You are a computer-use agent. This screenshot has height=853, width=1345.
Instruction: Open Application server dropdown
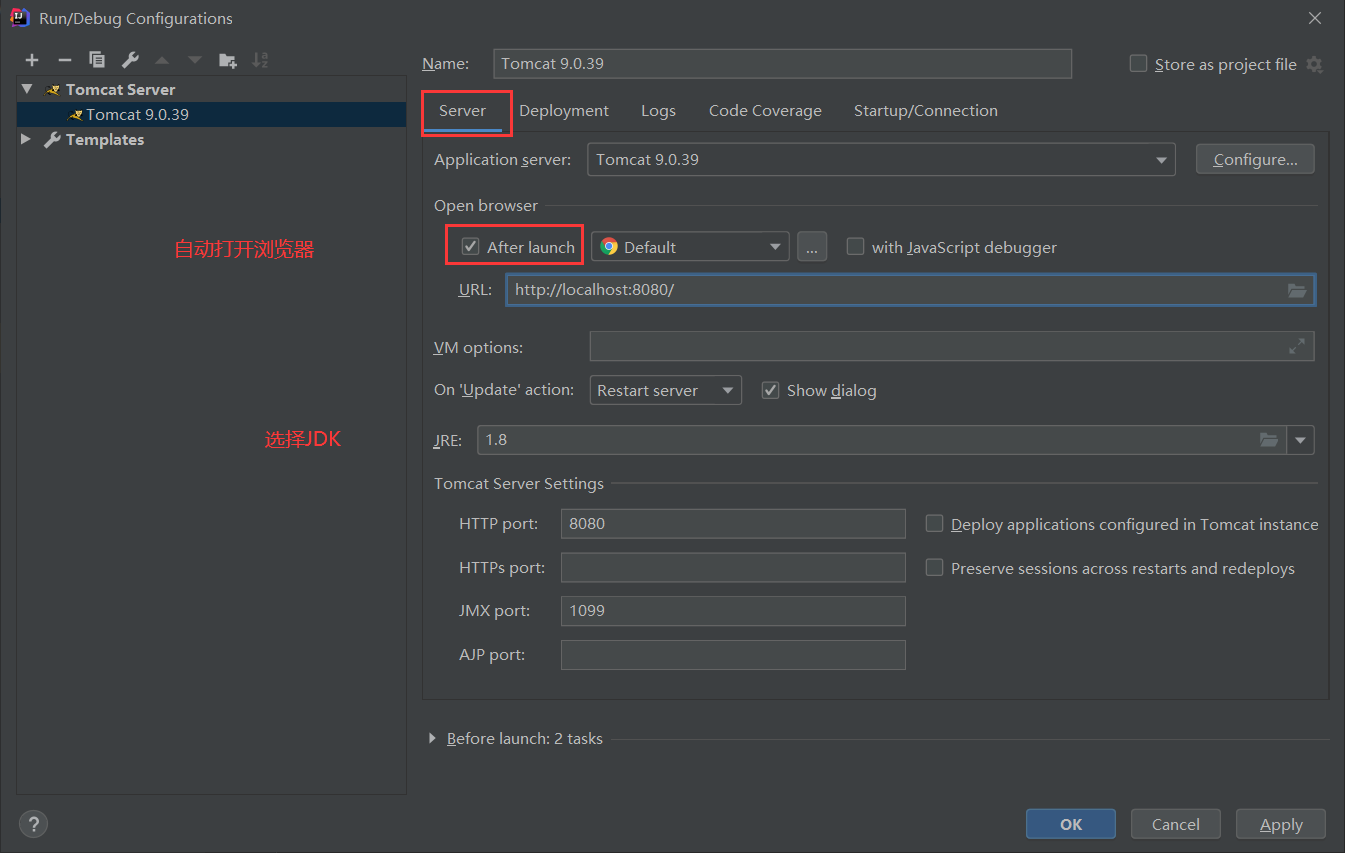coord(881,160)
